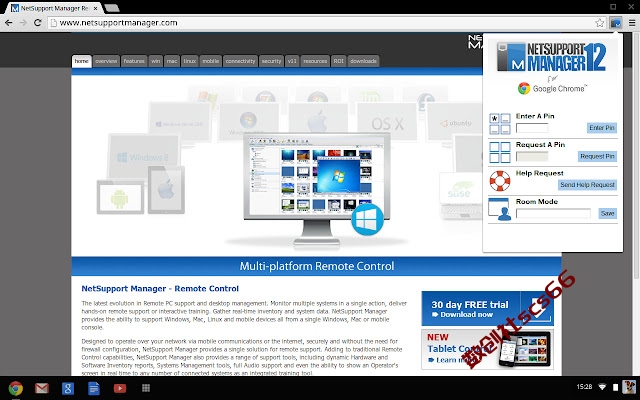
Task: Click the Send Help Request button
Action: [x=587, y=185]
